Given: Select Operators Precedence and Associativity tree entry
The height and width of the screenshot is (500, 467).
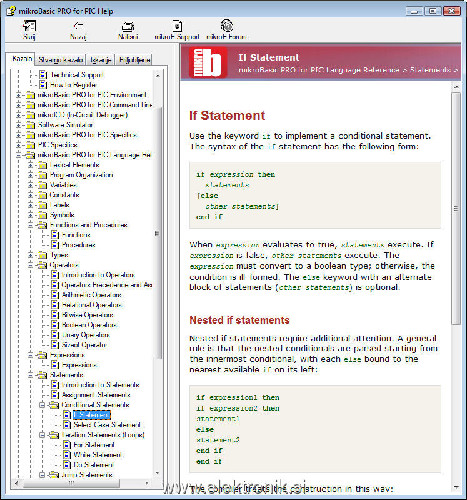Looking at the screenshot, I should 107,285.
